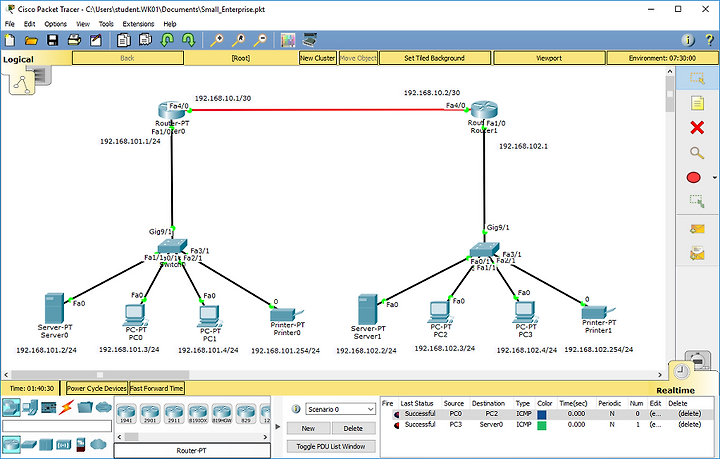Open a file using the folder icon

point(31,40)
